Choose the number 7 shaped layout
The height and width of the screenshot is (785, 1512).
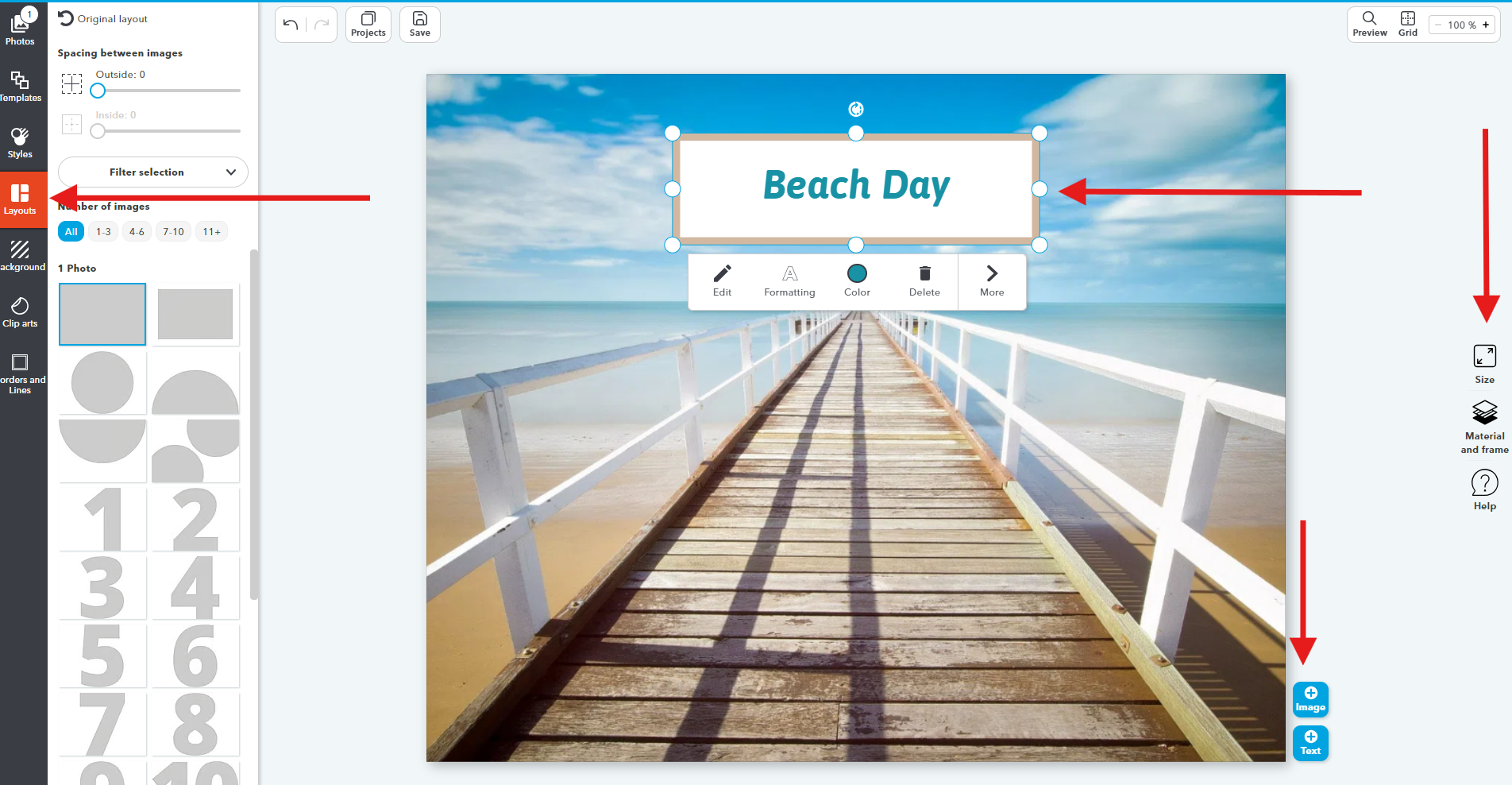[102, 724]
